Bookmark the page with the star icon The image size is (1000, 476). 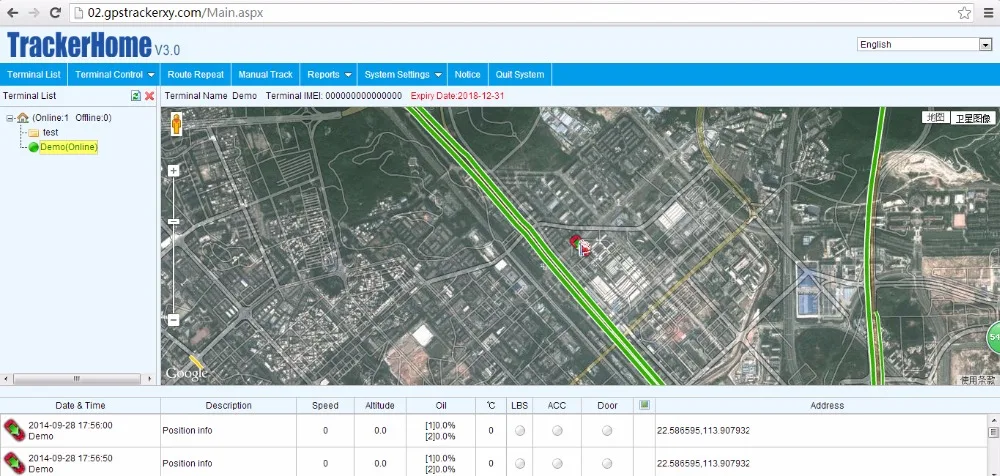[964, 13]
